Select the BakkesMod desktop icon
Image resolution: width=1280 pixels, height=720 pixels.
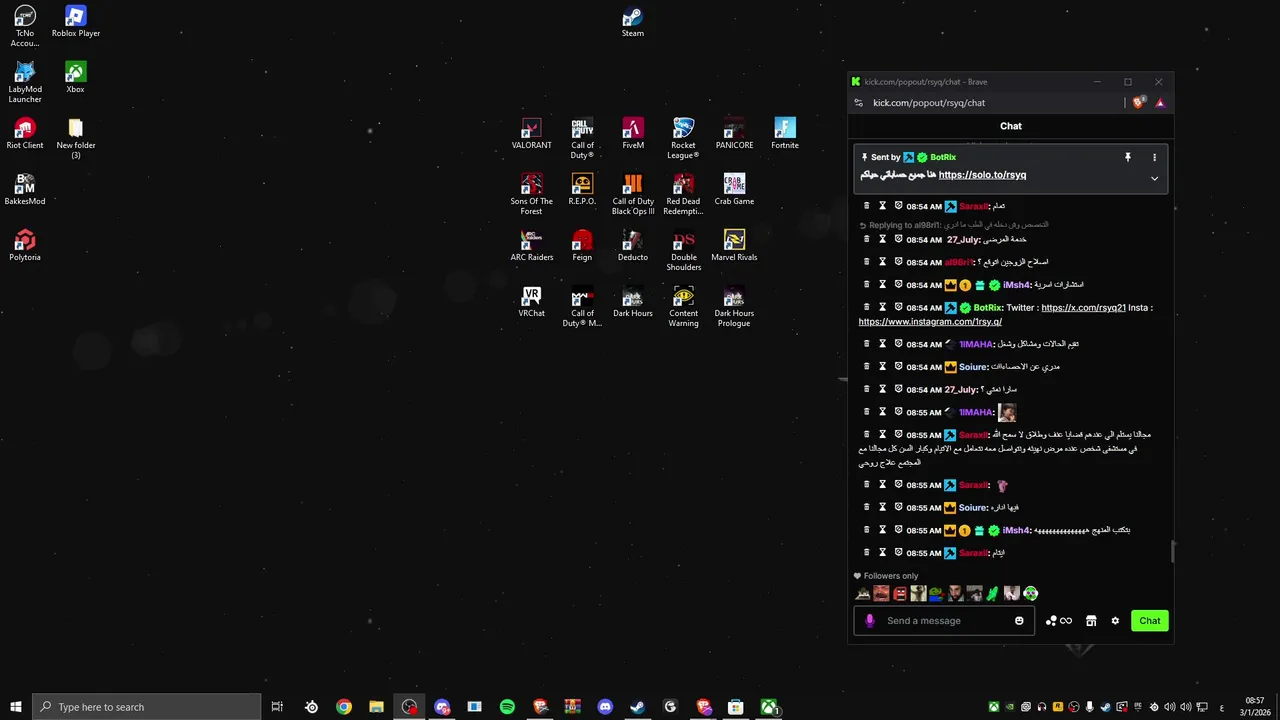click(25, 190)
